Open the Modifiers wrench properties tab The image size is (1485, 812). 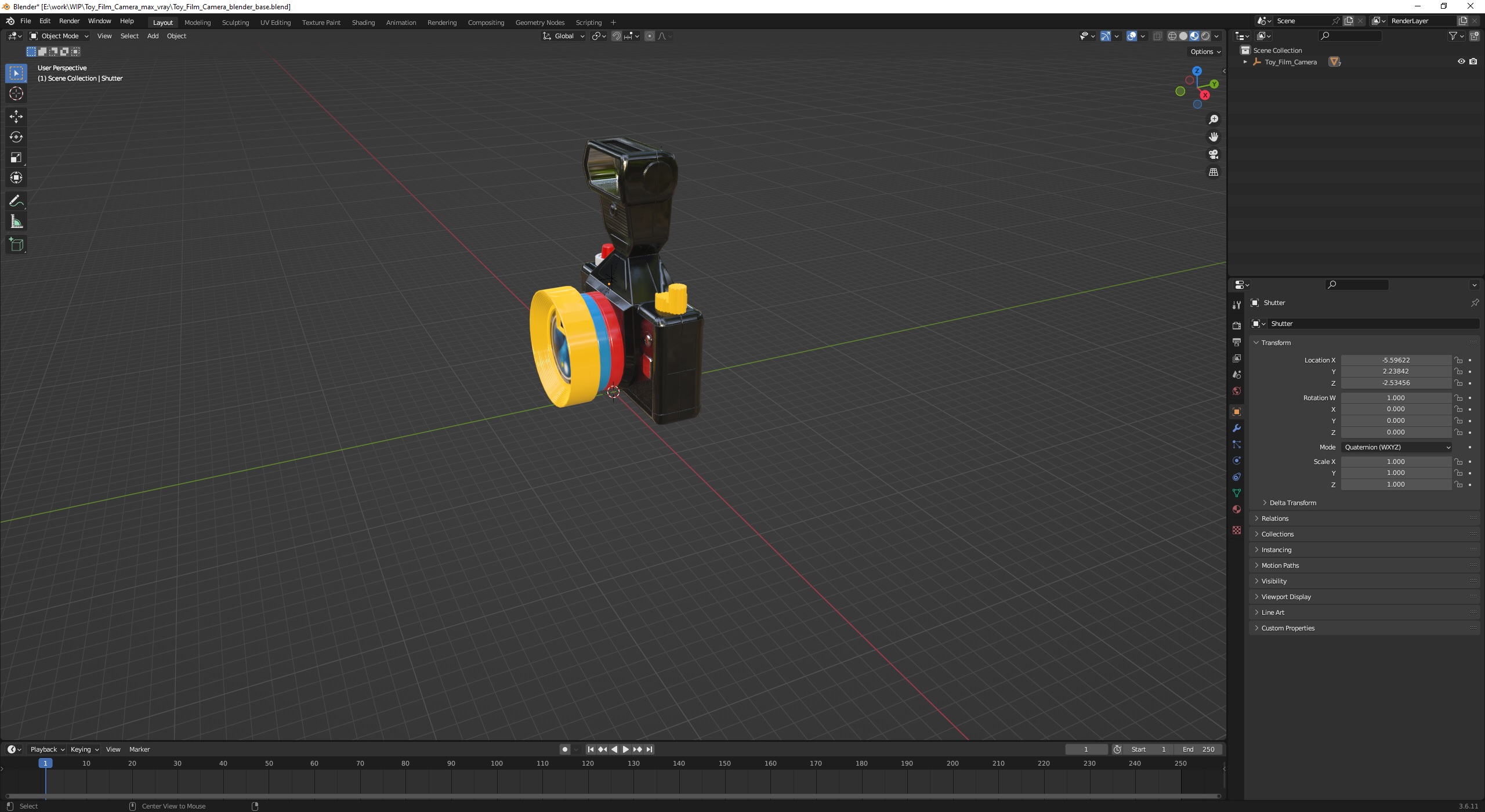pyautogui.click(x=1236, y=428)
